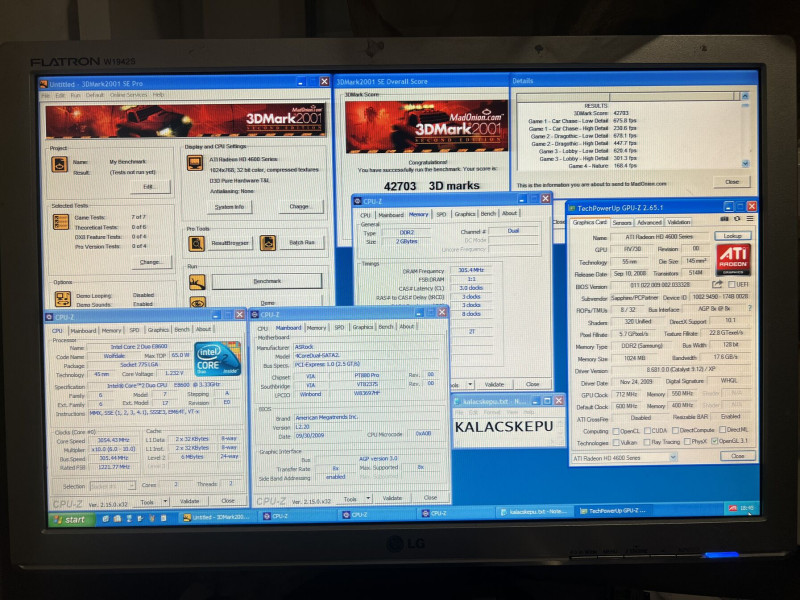Click the Demo eye icon in Run section
The height and width of the screenshot is (600, 800).
pyautogui.click(x=197, y=302)
